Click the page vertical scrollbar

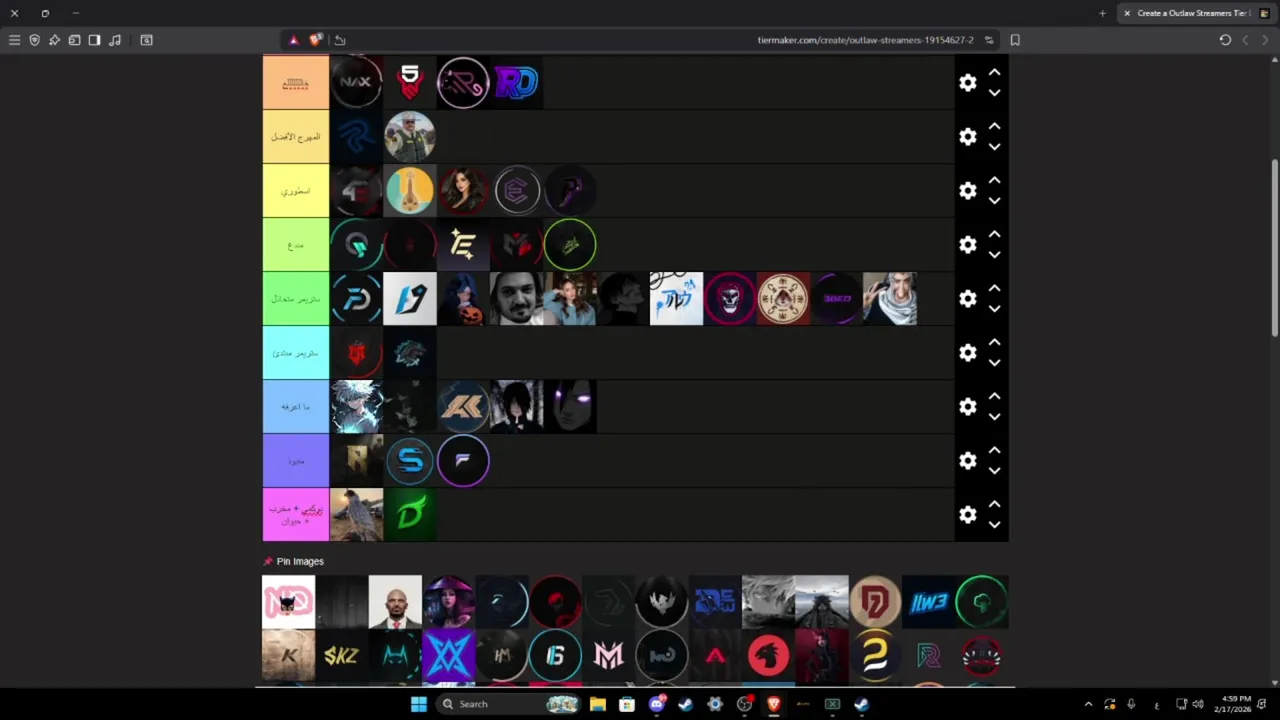click(x=1274, y=248)
